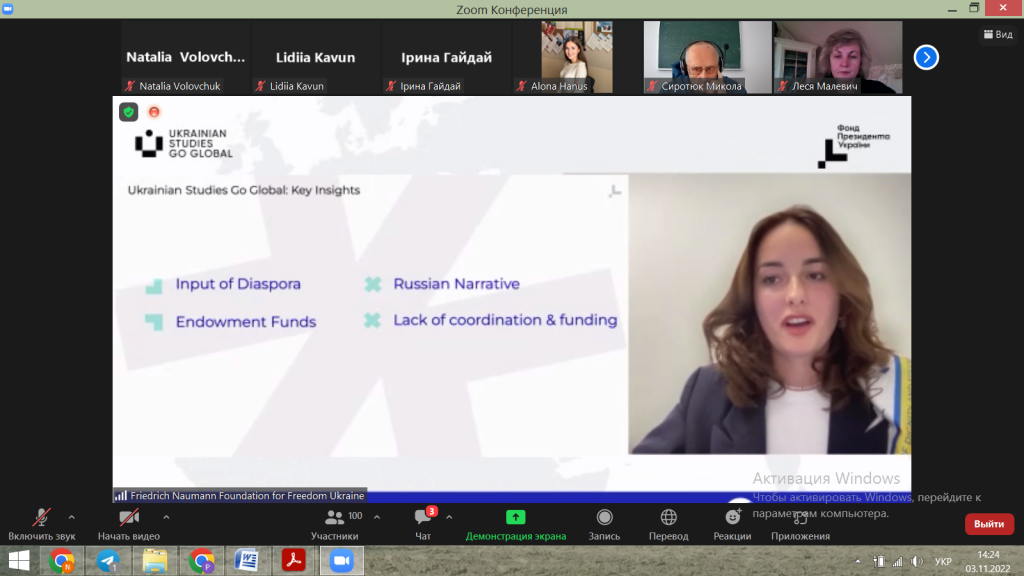Click Lack of coordination & funding text
The image size is (1024, 576).
505,320
